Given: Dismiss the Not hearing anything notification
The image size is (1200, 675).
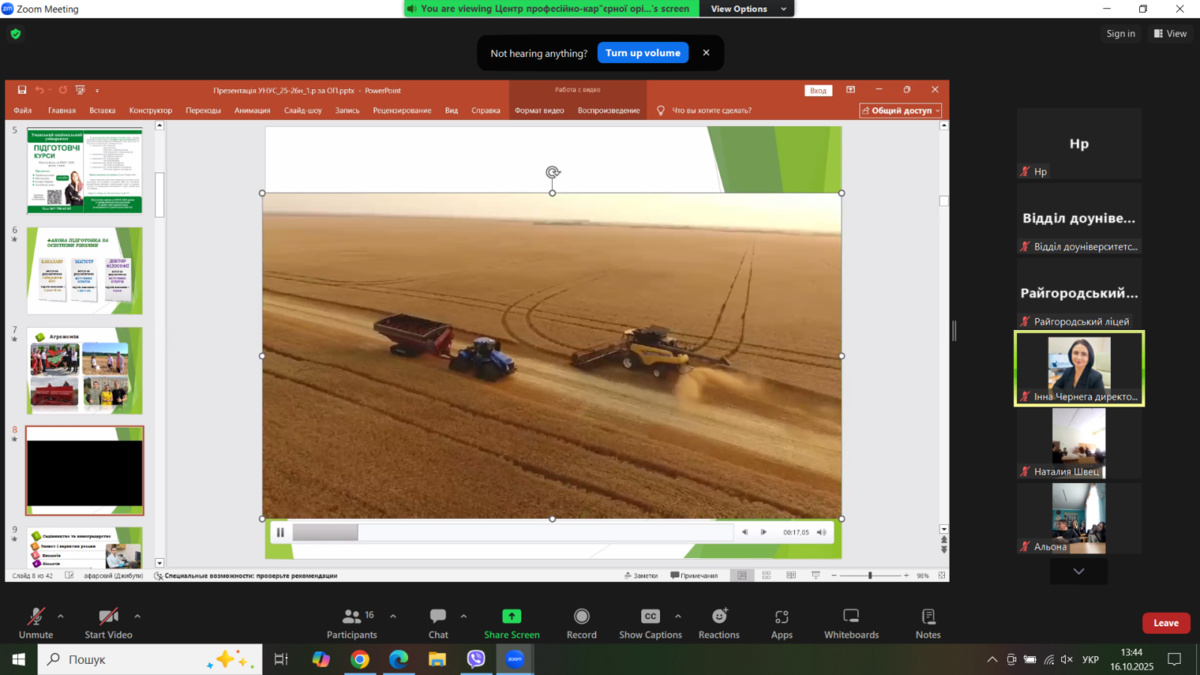Looking at the screenshot, I should coord(706,53).
